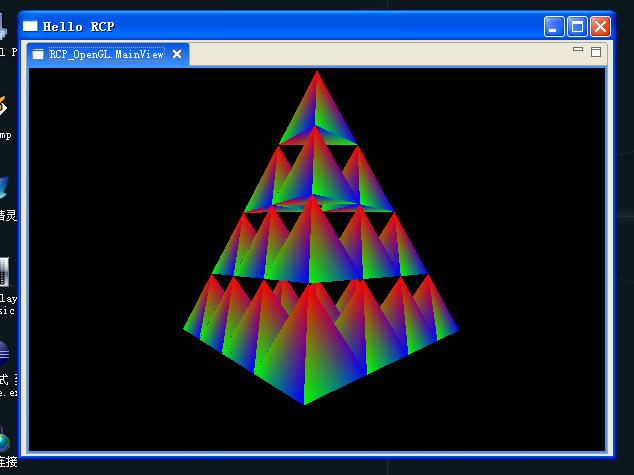Viewport: 634px width, 475px height.
Task: Minimize the MainView view panel
Action: (x=578, y=50)
